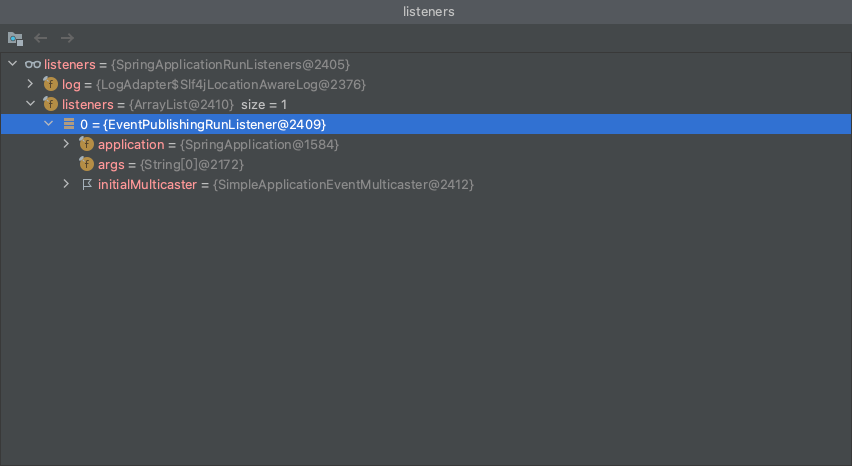Click the field icon of ArrayList listeners
The height and width of the screenshot is (466, 852).
[x=50, y=104]
